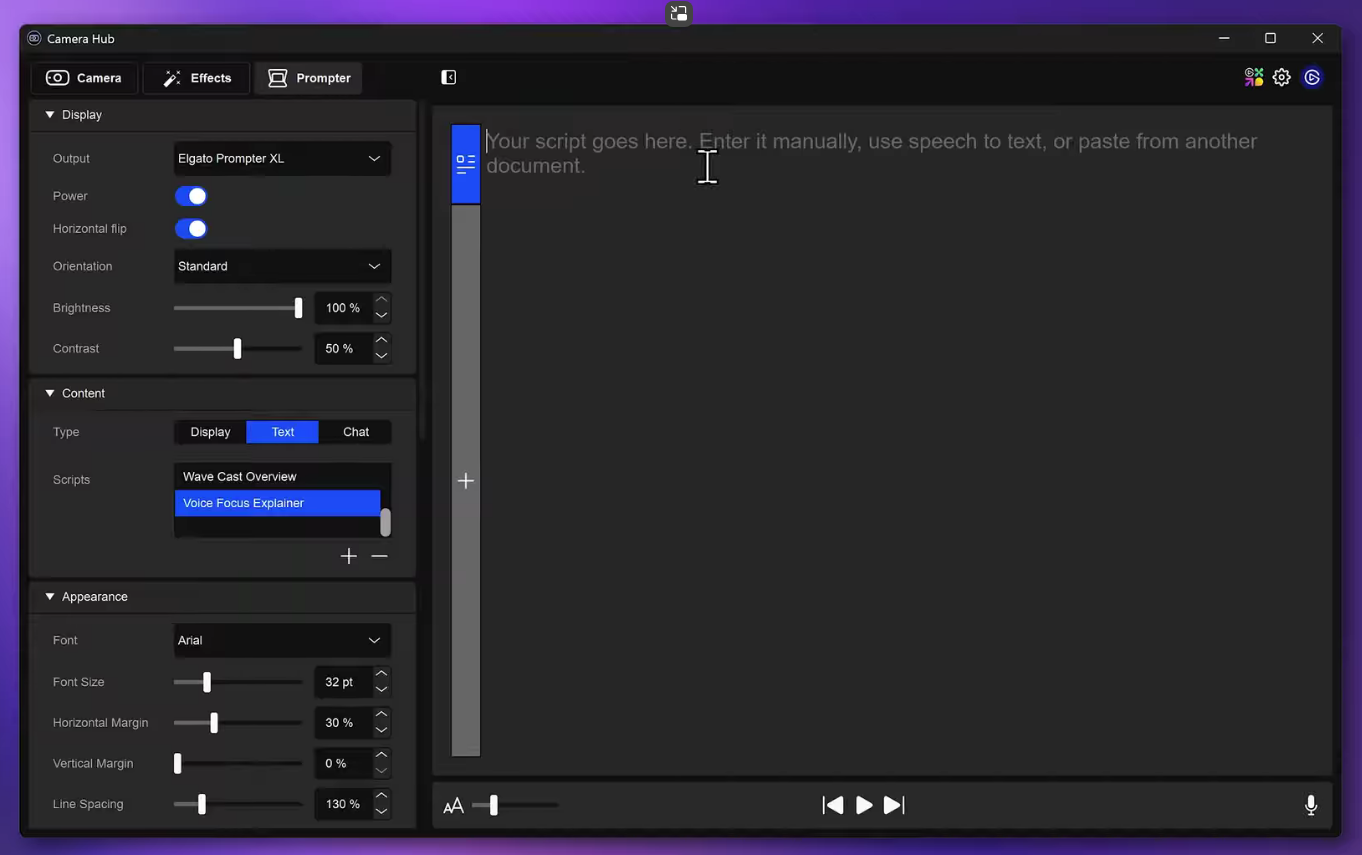Switch to the Camera tab
The image size is (1362, 855).
[x=84, y=78]
